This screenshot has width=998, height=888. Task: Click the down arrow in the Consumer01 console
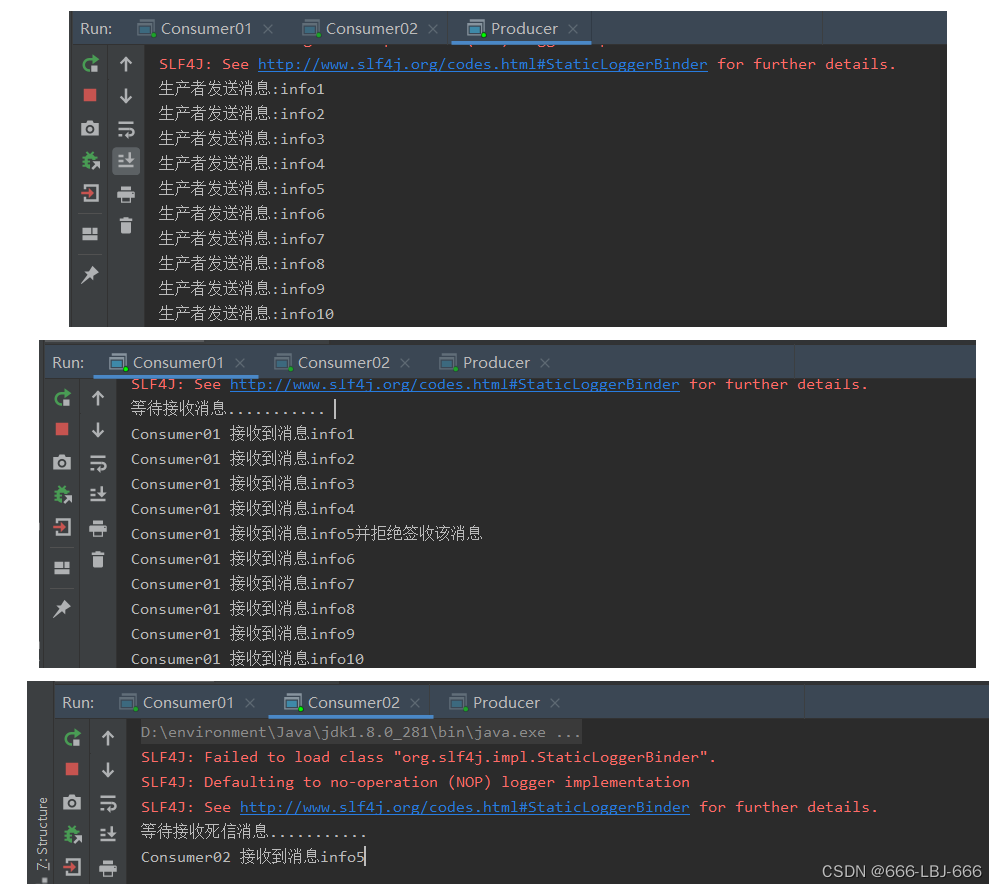tap(98, 430)
